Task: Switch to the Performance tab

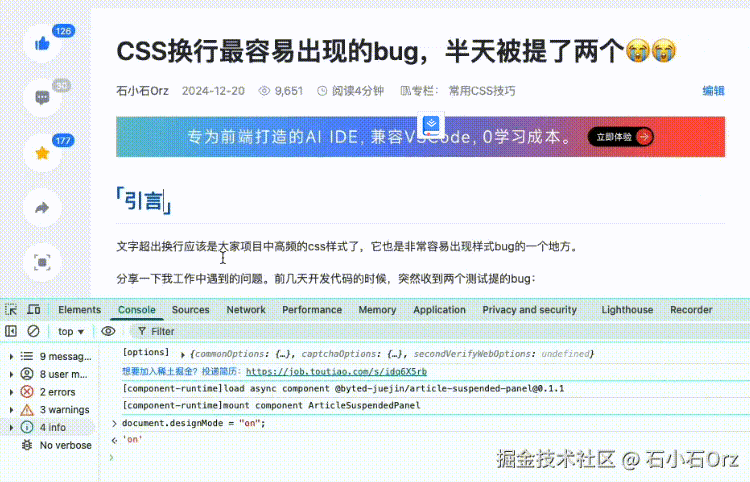Action: [x=312, y=309]
